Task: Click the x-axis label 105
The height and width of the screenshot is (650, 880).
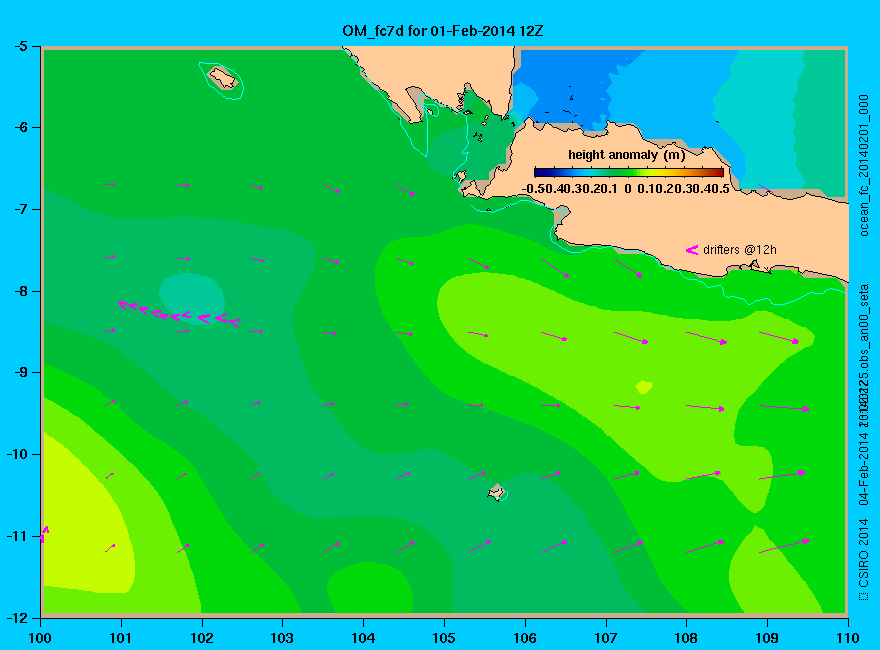Action: tap(444, 638)
